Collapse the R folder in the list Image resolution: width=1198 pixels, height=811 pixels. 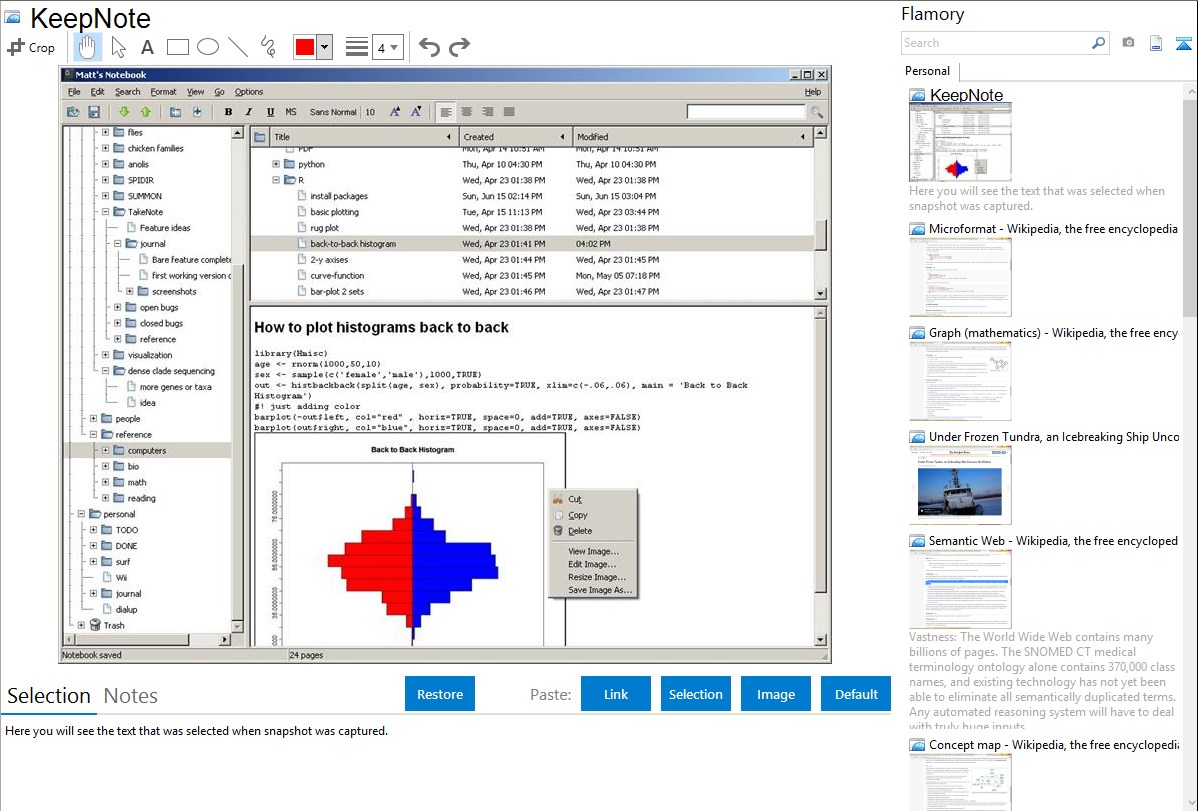click(x=276, y=180)
